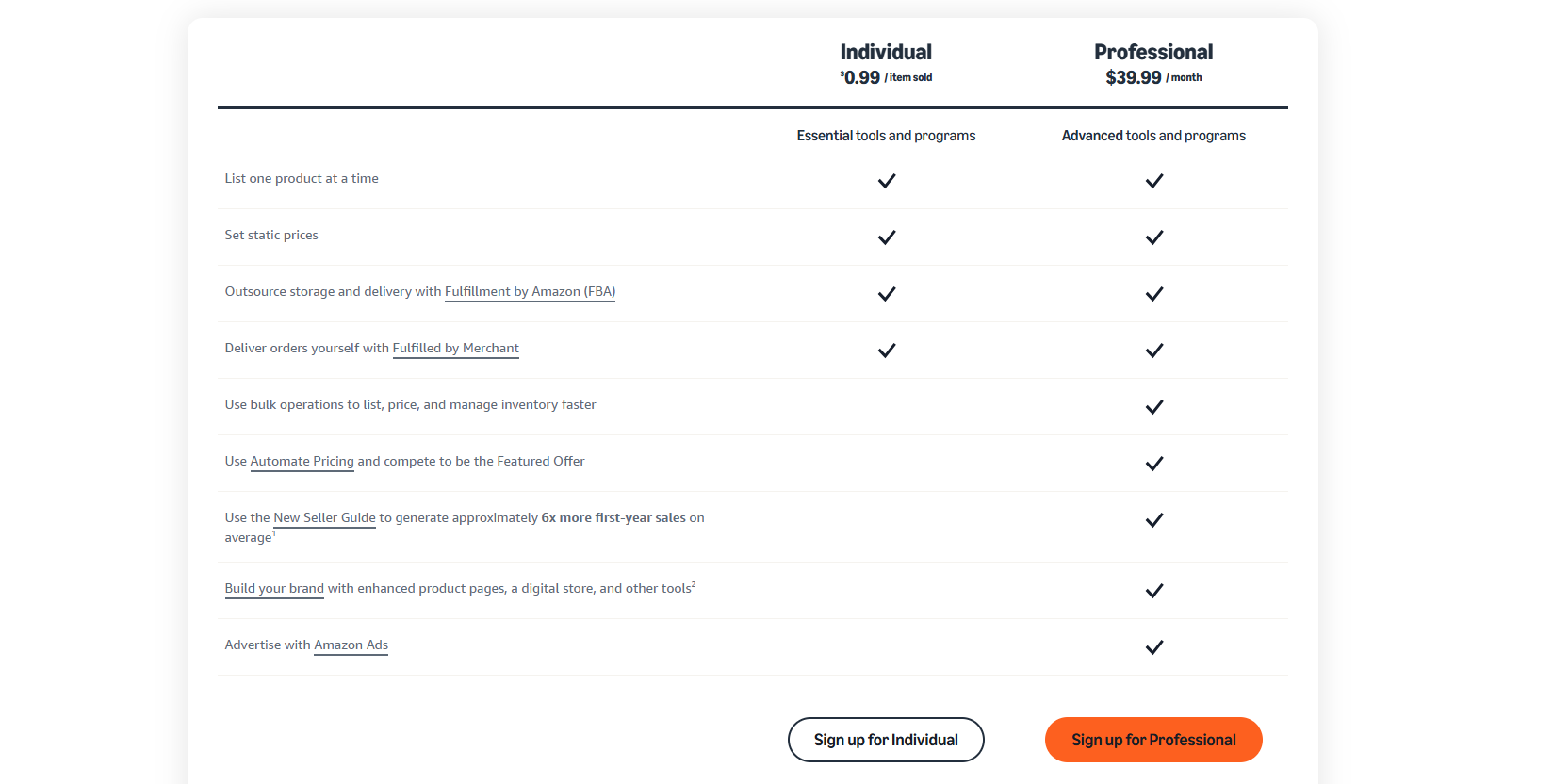The image size is (1553, 784).
Task: Click Professional checkmark for Build your brand row
Action: (1153, 591)
